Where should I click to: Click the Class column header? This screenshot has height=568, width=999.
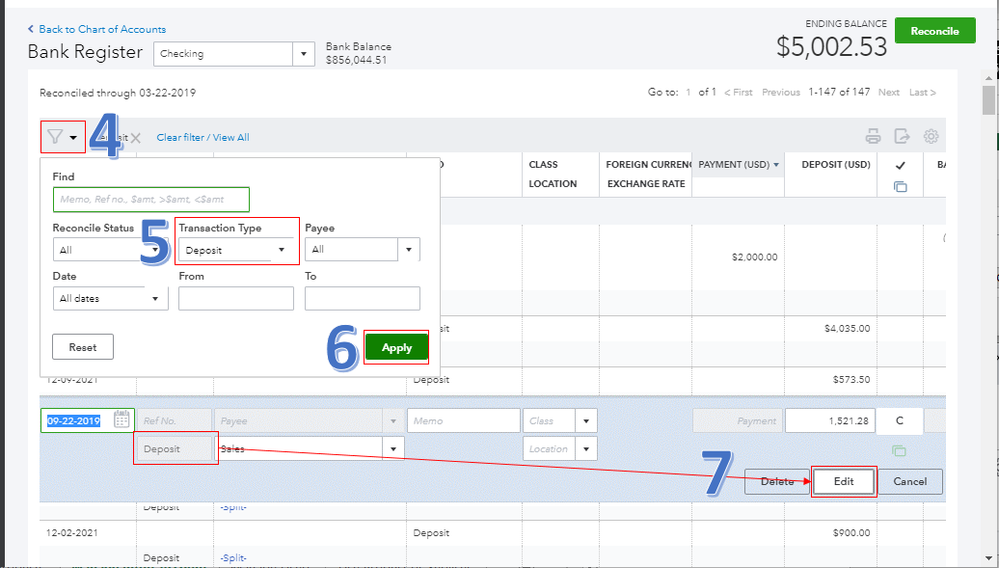(x=543, y=164)
